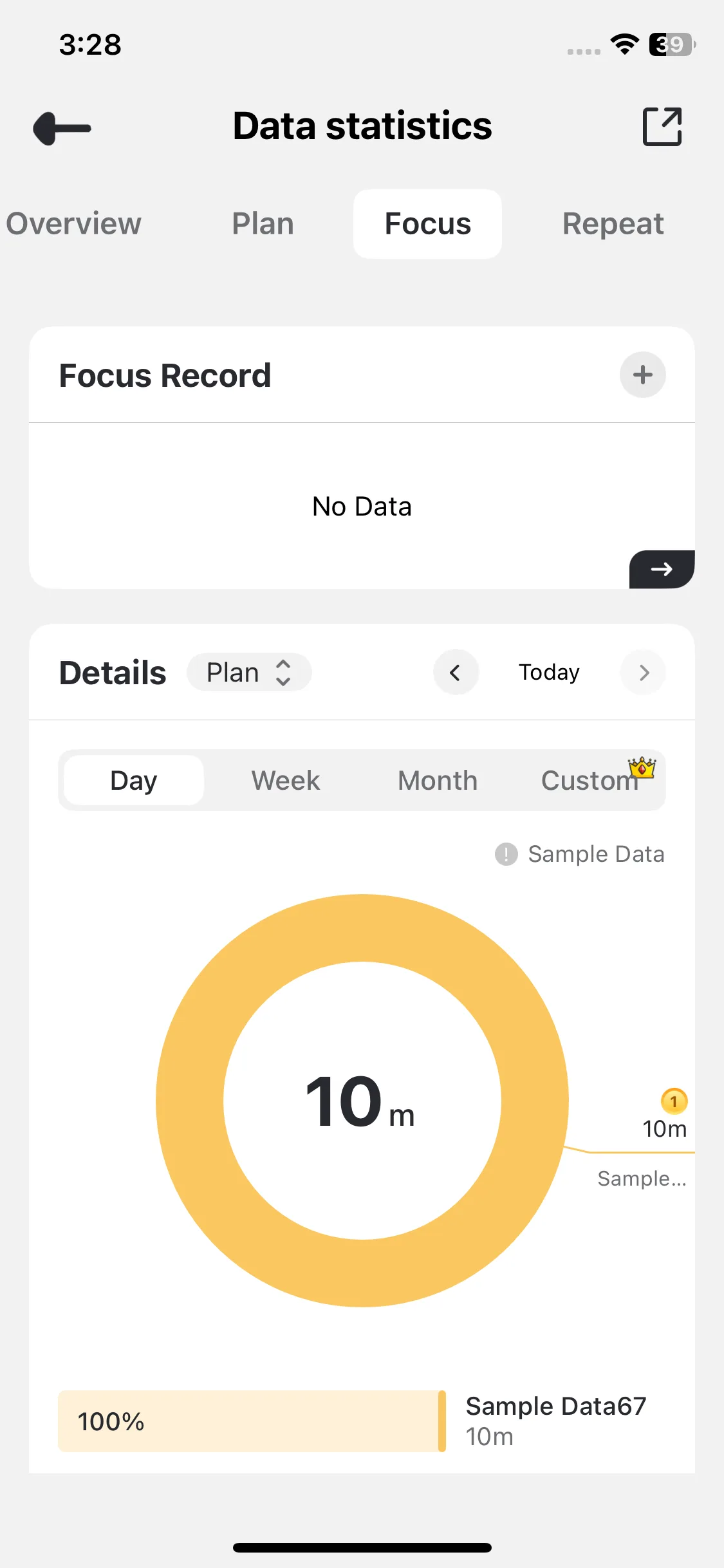Tap the number 1 rank badge
This screenshot has height=1568, width=724.
coord(674,1101)
